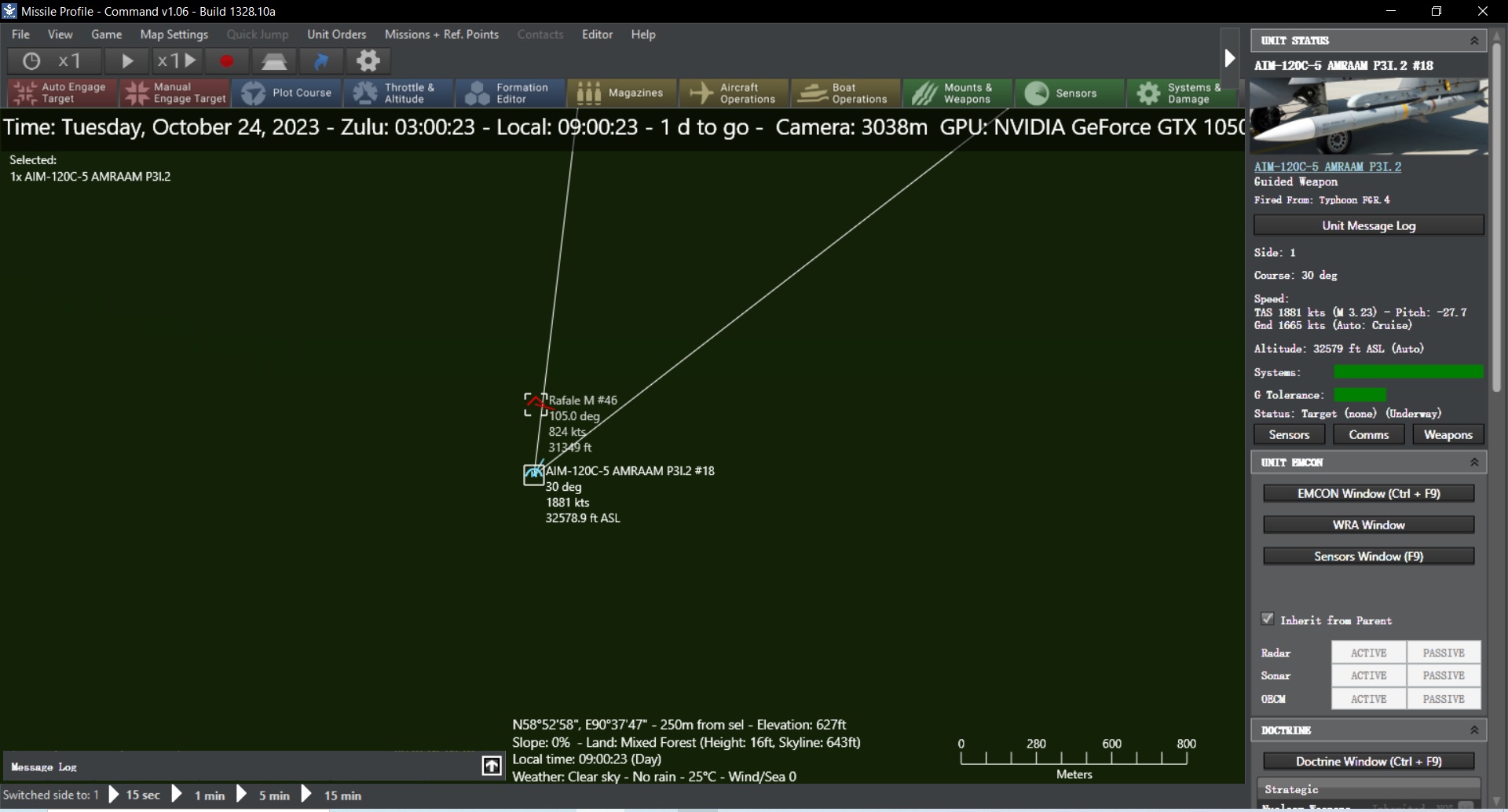Open the AIM-120C-5 AMRAAM P3I.2 database link
Image resolution: width=1508 pixels, height=812 pixels.
1327,166
